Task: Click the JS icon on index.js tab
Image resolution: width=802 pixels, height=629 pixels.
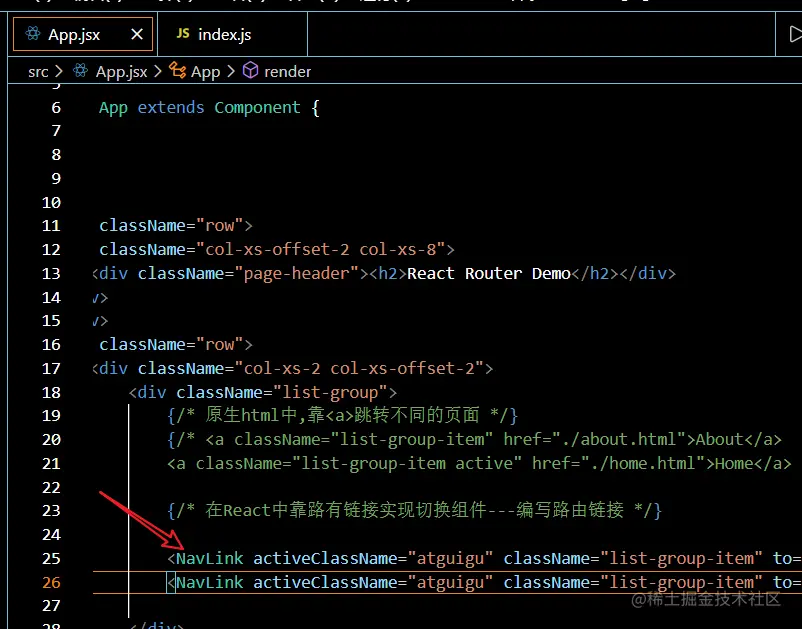Action: (183, 34)
